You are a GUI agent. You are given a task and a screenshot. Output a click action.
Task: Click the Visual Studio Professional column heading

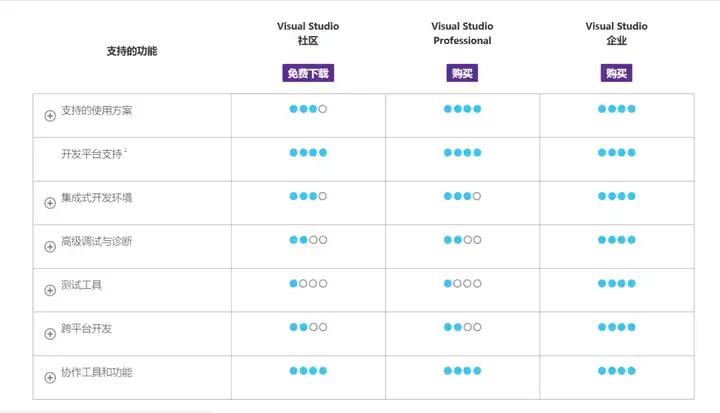click(462, 33)
